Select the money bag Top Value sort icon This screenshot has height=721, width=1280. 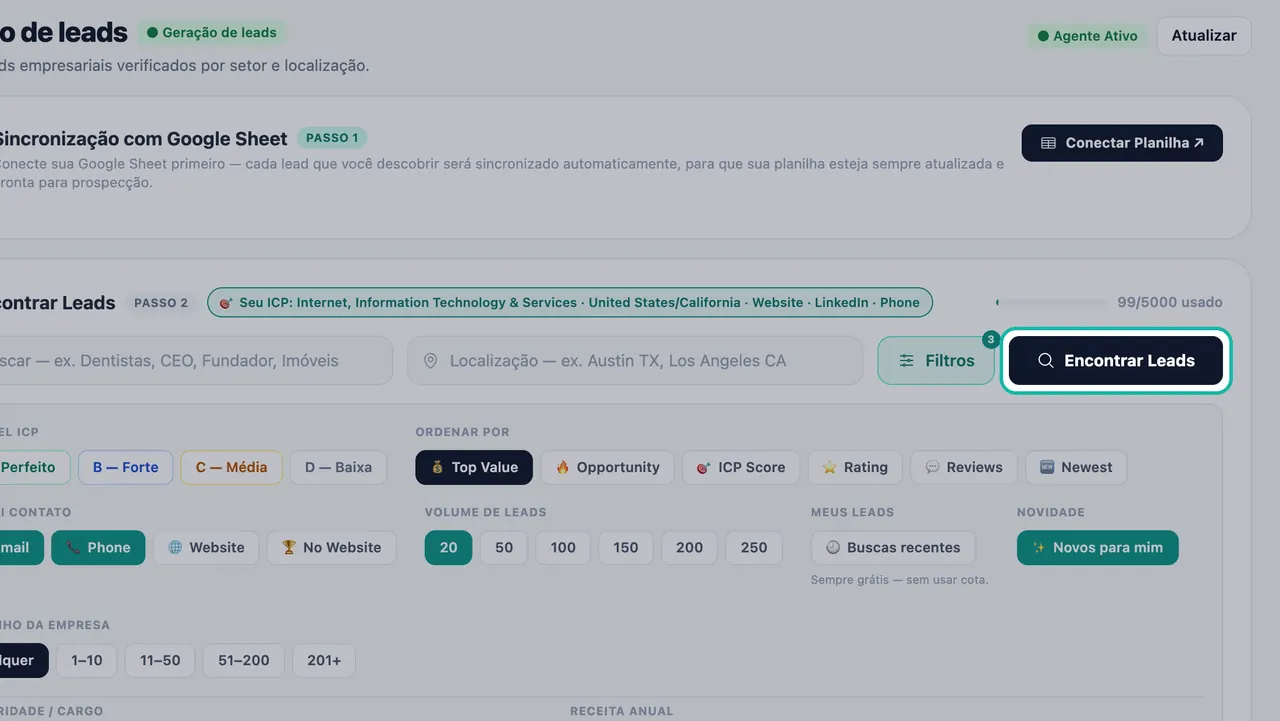point(437,467)
